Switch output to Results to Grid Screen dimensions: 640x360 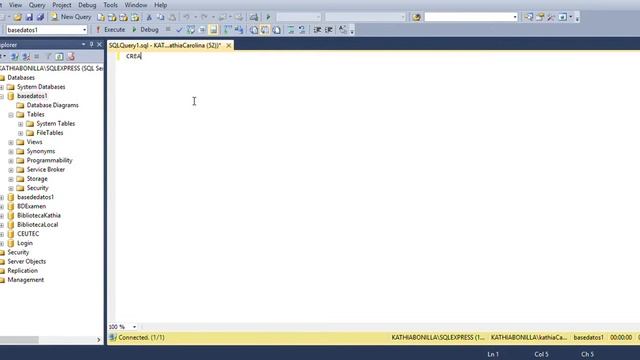click(x=265, y=29)
